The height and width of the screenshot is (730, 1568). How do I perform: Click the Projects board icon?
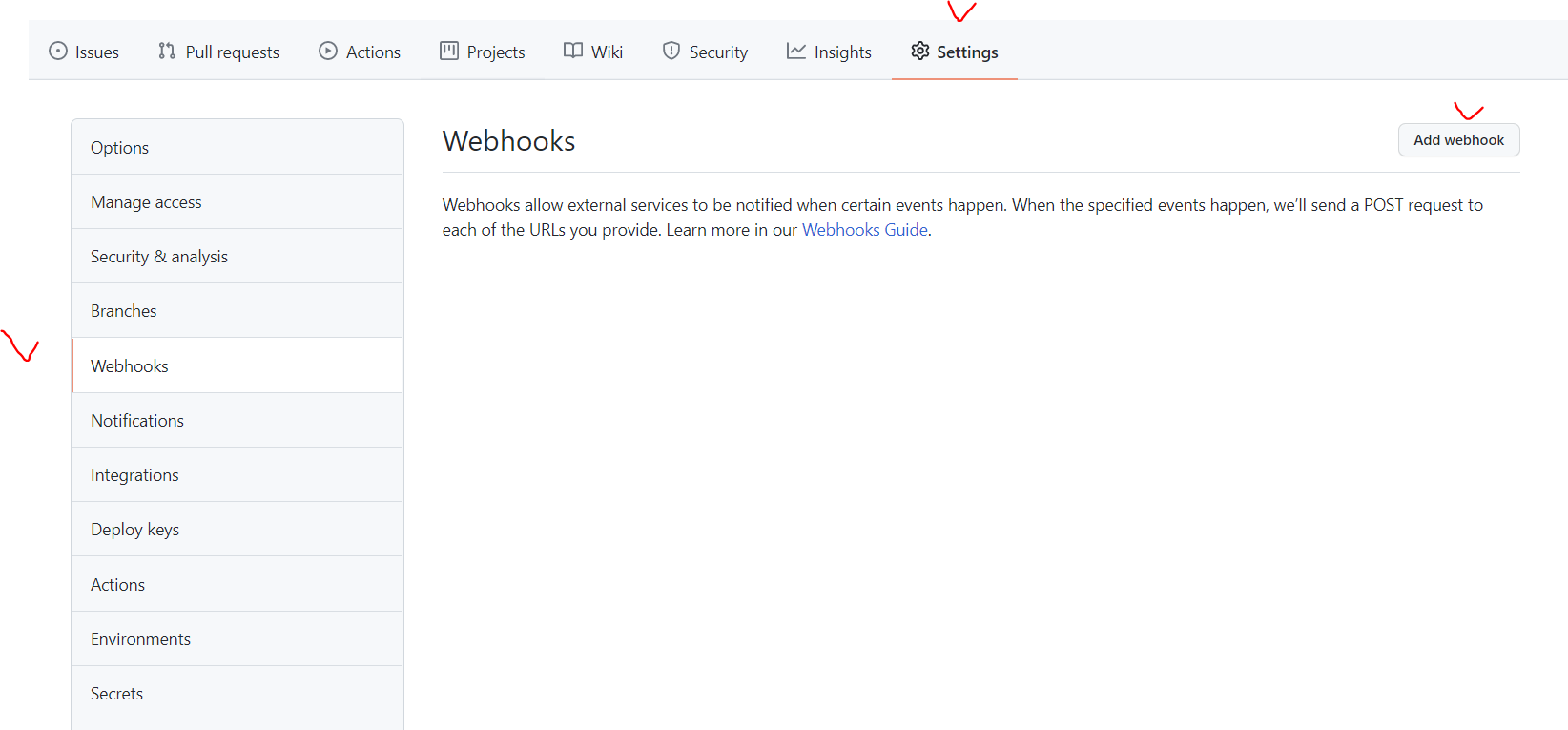pos(449,52)
